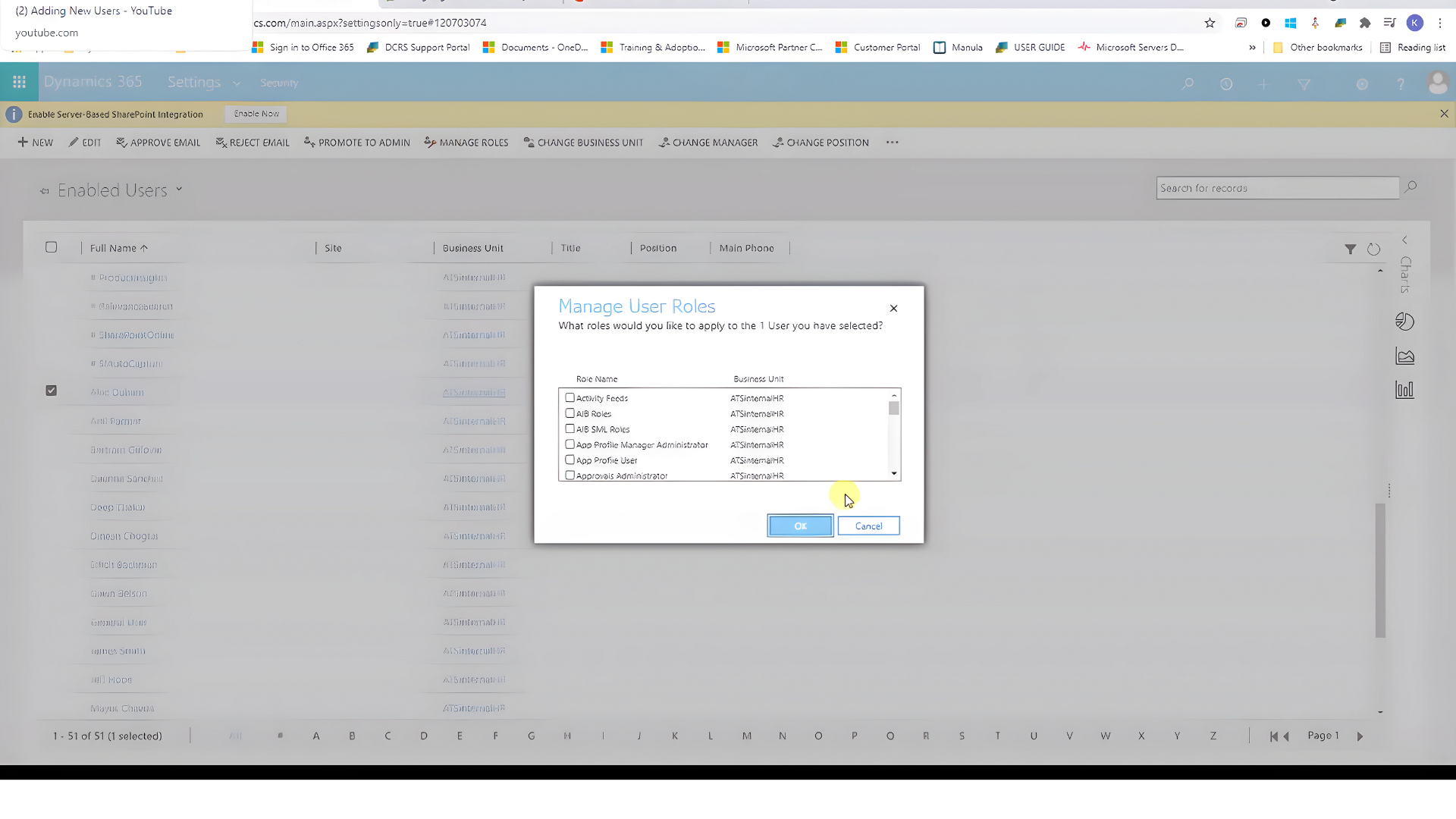The width and height of the screenshot is (1456, 819).
Task: Check the App Profile User role
Action: [570, 460]
